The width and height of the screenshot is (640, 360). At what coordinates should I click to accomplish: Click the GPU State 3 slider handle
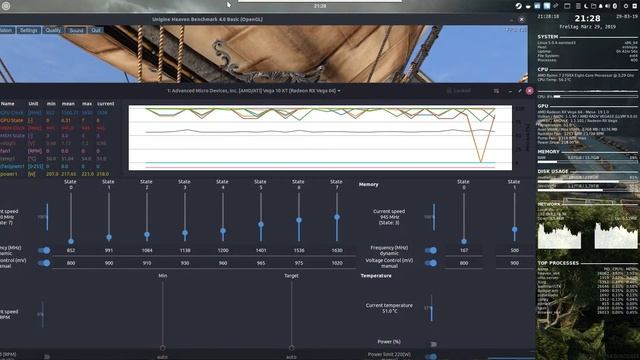tap(185, 233)
